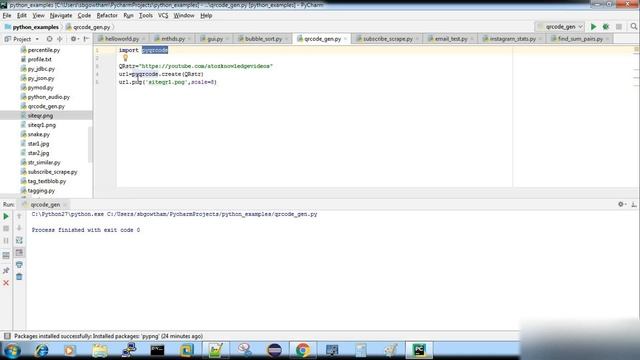Switch to bubble_sort.py editor tab
640x360 pixels.
(x=263, y=39)
